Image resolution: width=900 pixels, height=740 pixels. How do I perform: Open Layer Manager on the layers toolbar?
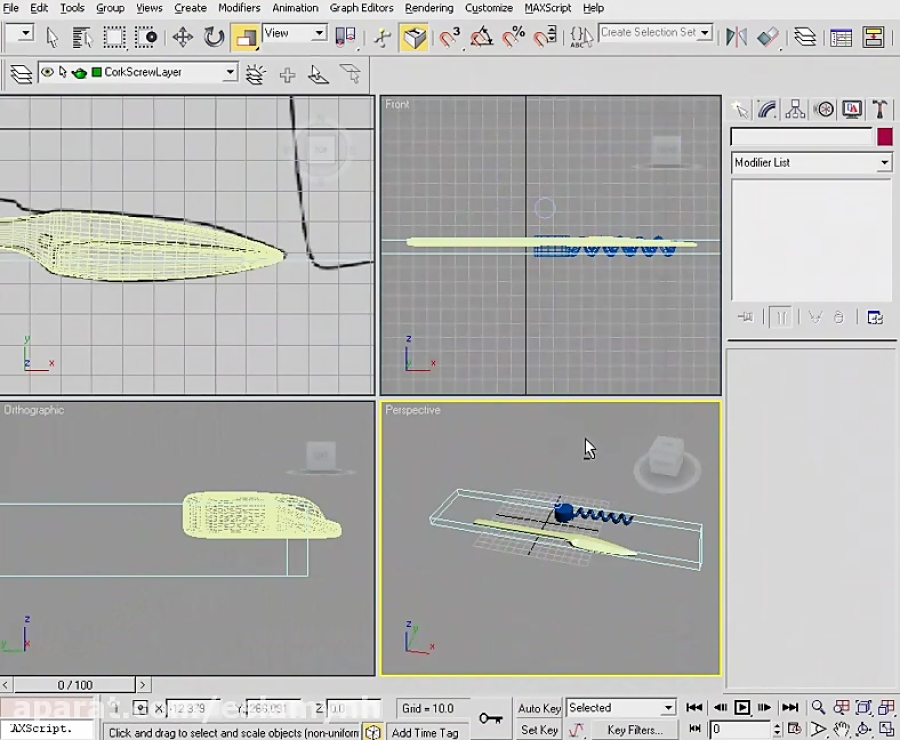(21, 74)
